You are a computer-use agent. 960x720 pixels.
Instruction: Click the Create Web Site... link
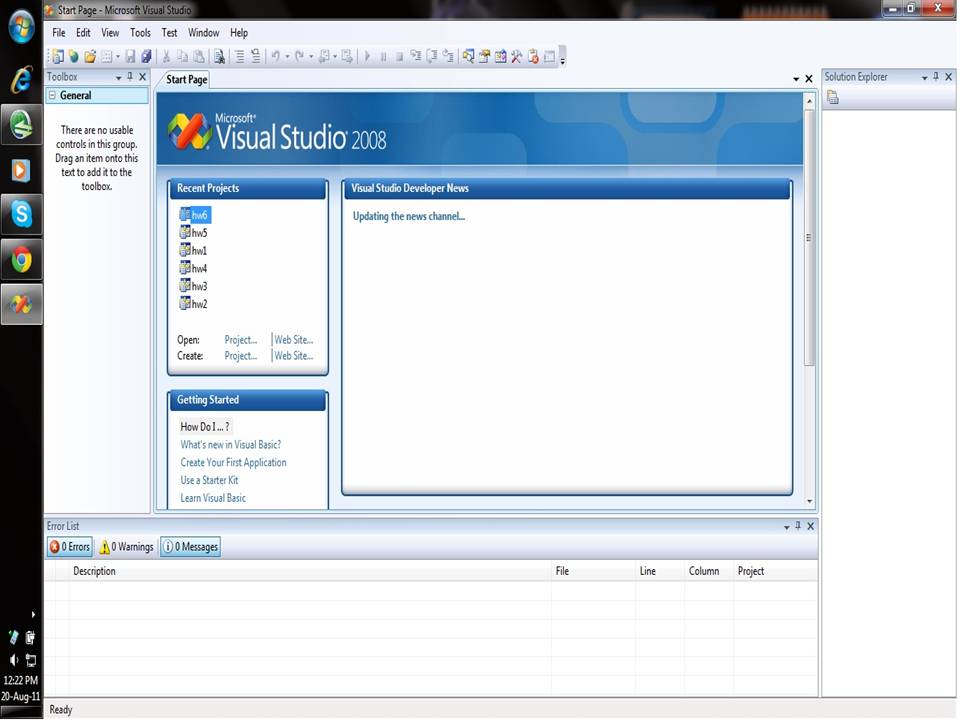(x=294, y=356)
